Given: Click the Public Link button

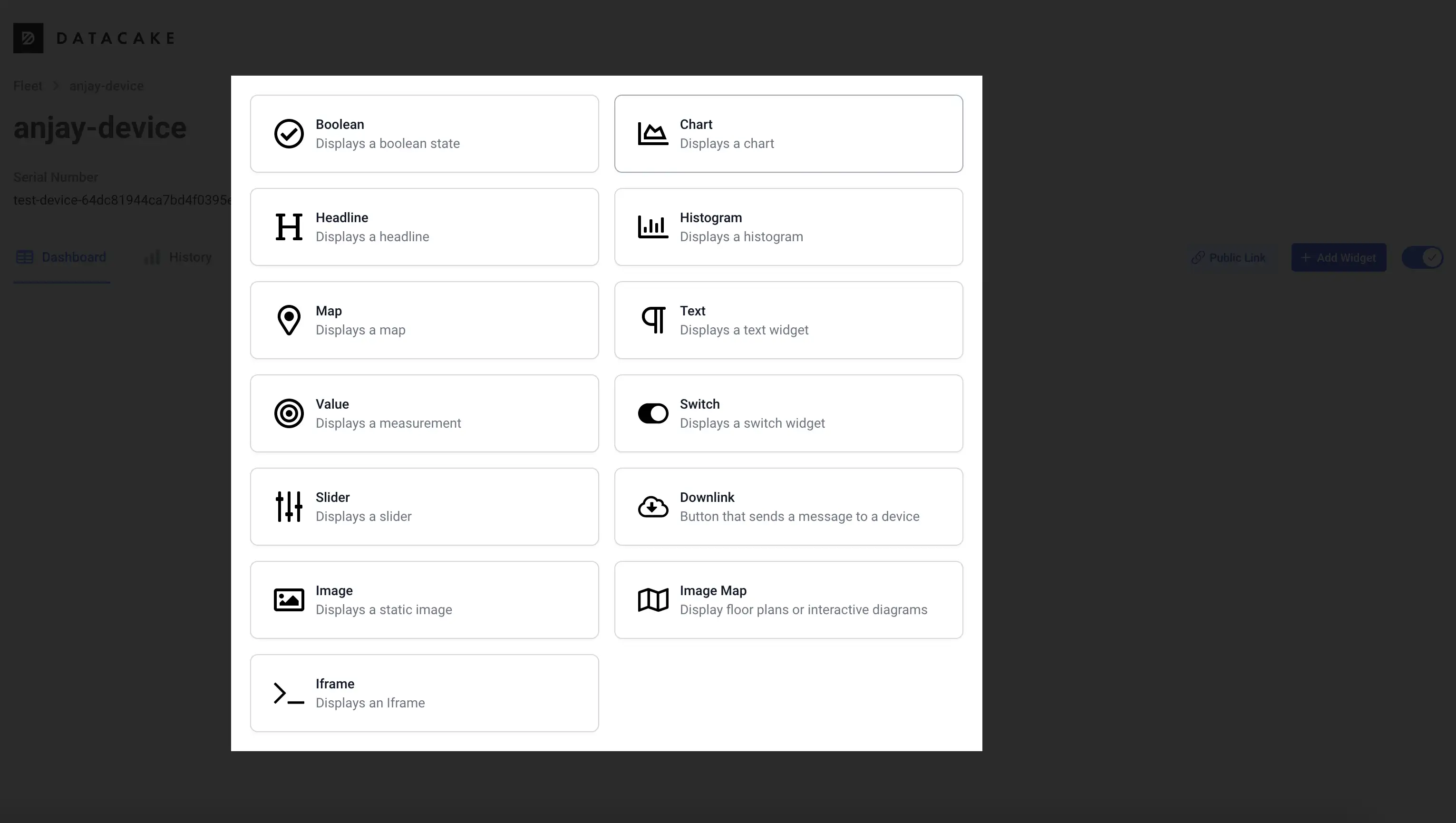Looking at the screenshot, I should 1229,257.
